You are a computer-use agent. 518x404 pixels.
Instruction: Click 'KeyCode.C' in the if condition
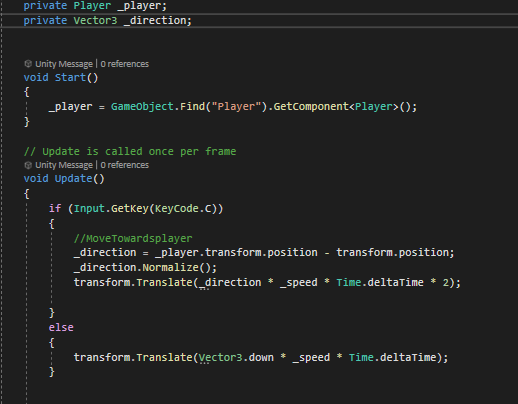click(x=183, y=209)
